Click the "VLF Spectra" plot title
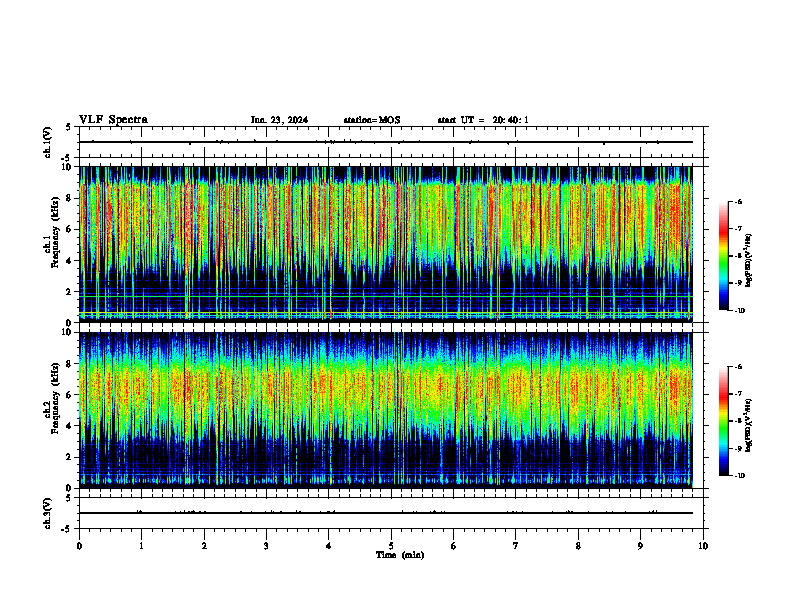The width and height of the screenshot is (792, 612). pyautogui.click(x=114, y=120)
